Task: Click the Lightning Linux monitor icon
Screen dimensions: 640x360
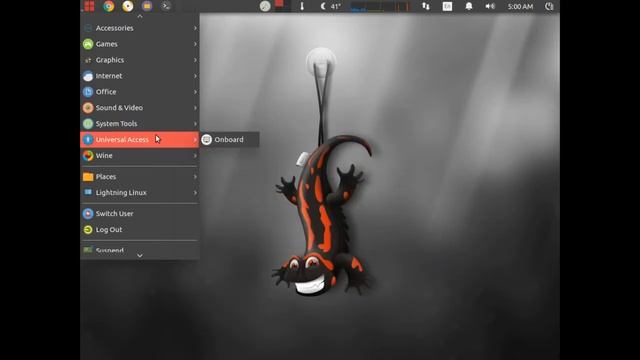Action: tap(88, 192)
